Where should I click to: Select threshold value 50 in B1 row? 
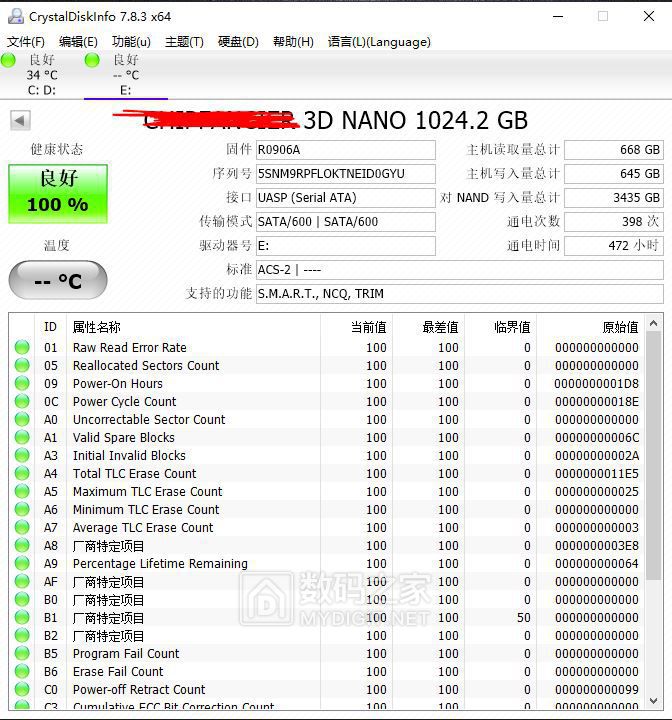coord(524,618)
